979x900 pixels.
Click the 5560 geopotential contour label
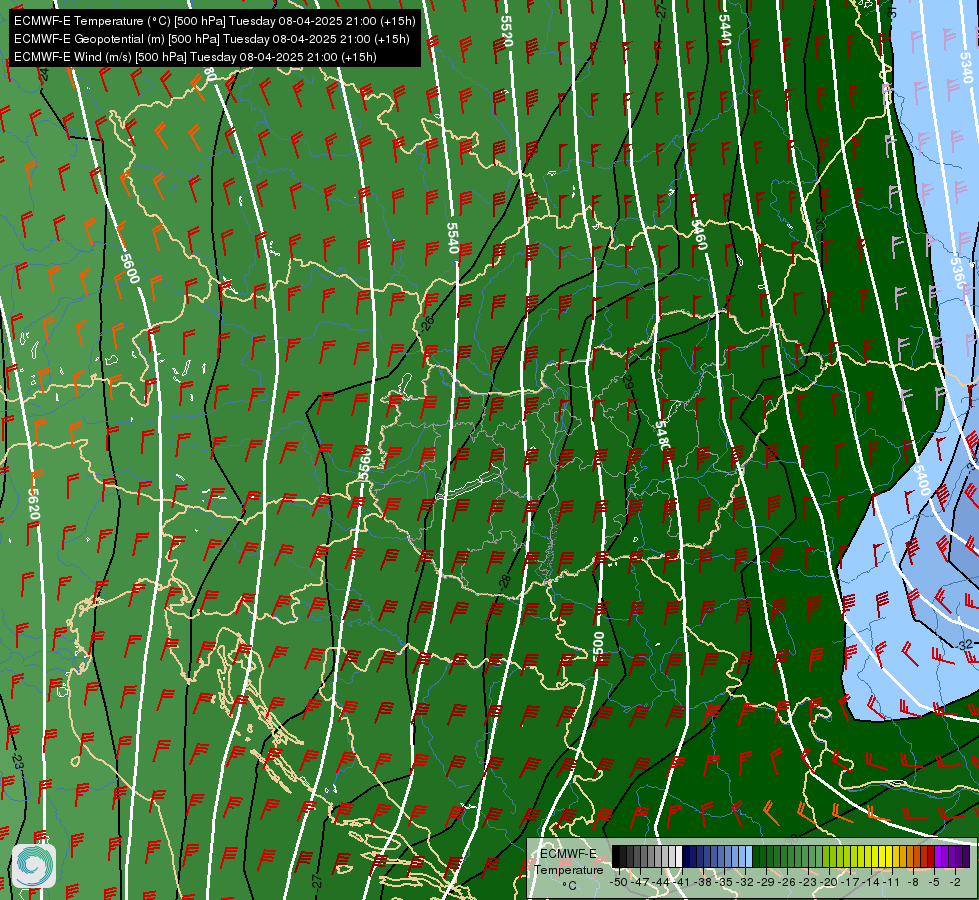click(365, 464)
